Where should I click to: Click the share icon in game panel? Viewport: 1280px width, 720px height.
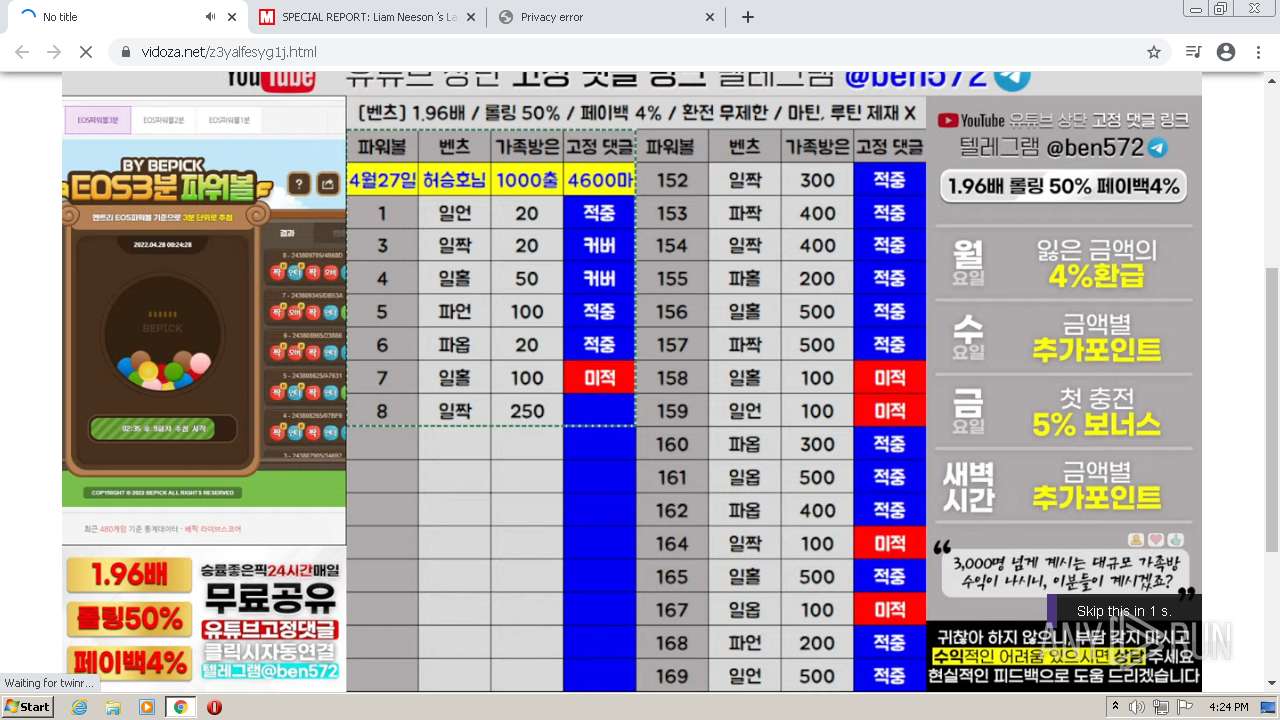[327, 184]
